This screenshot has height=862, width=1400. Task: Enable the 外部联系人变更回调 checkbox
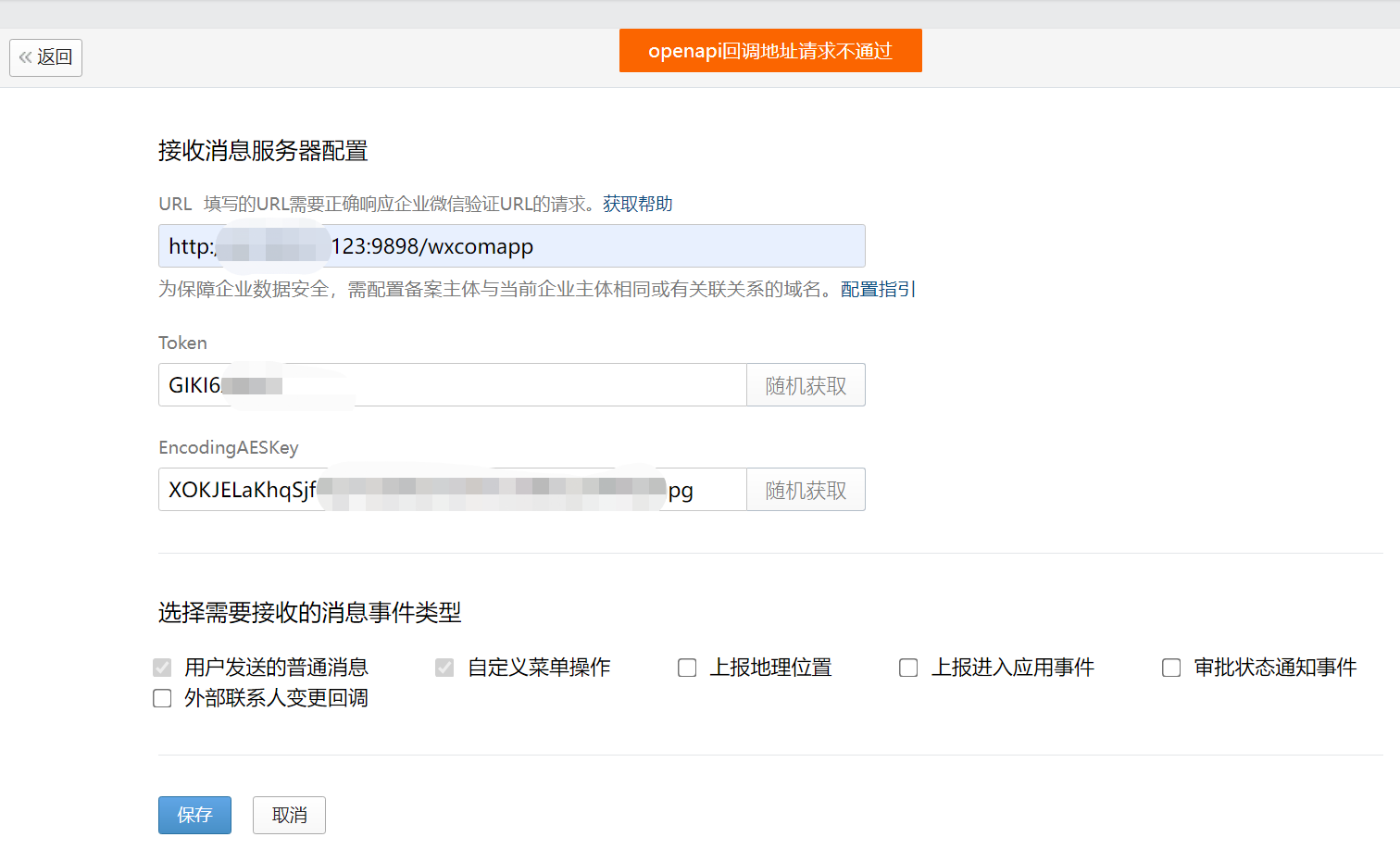(x=162, y=698)
